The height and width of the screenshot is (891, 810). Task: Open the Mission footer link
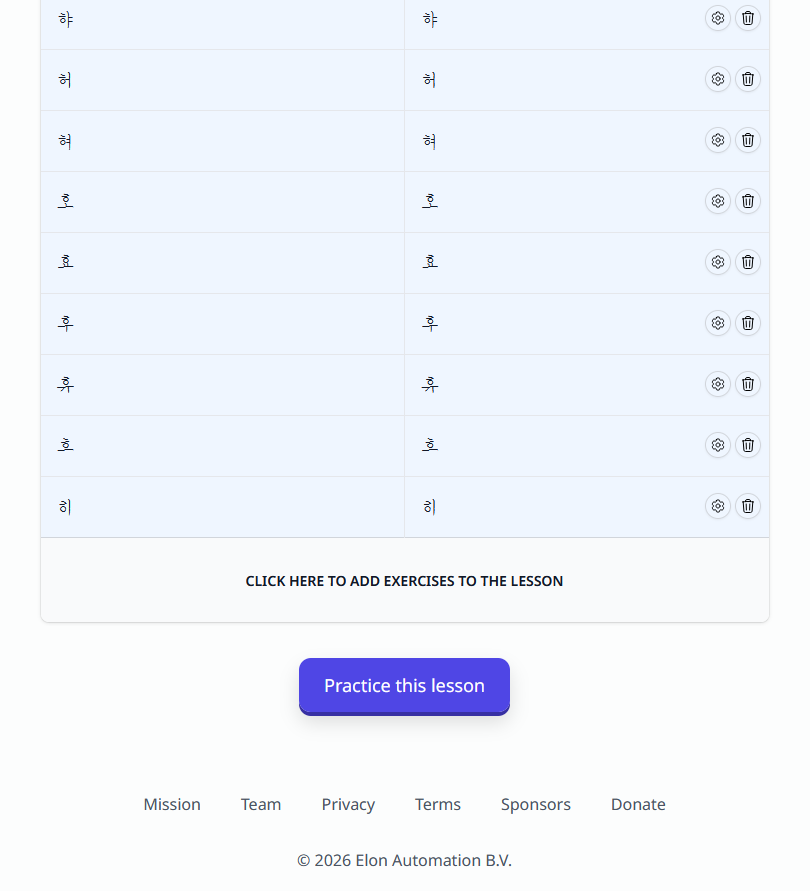coord(172,804)
